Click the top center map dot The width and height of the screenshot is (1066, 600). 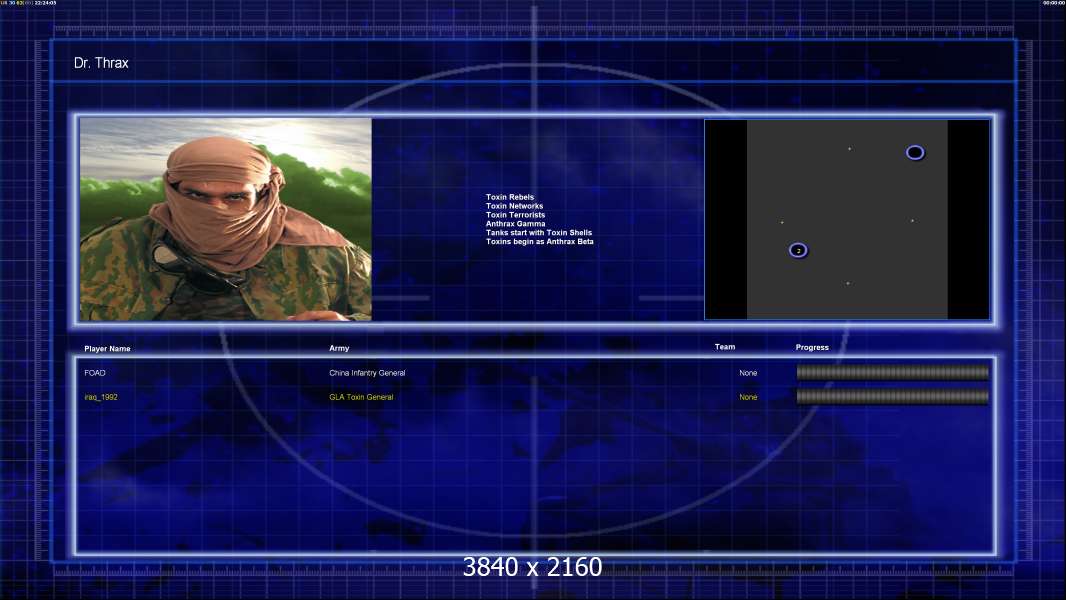tap(849, 149)
